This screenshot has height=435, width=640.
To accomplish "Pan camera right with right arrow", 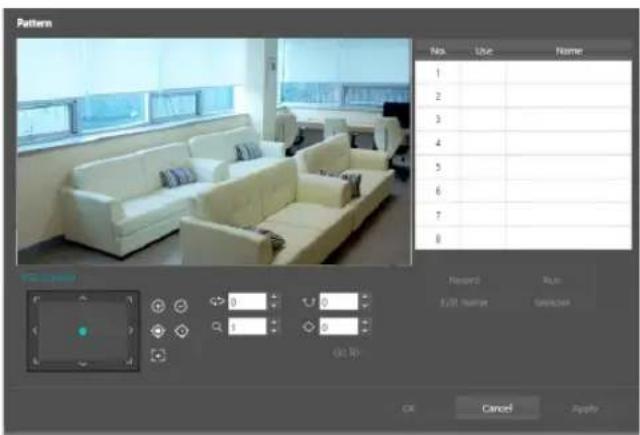I will coord(131,330).
